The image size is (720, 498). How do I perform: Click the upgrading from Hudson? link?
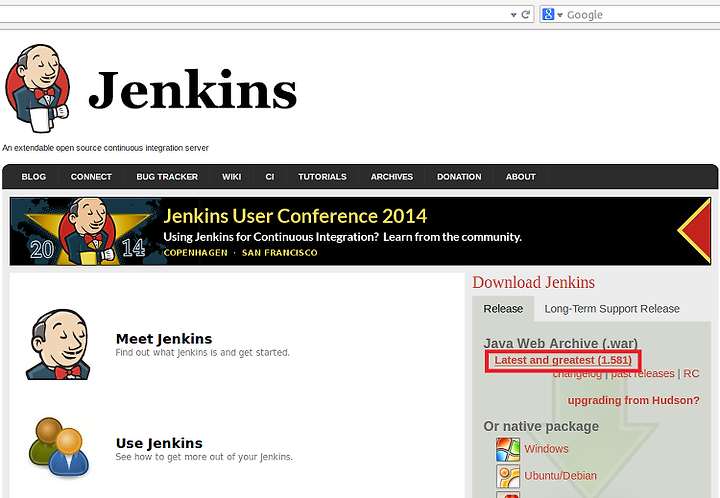pyautogui.click(x=634, y=400)
